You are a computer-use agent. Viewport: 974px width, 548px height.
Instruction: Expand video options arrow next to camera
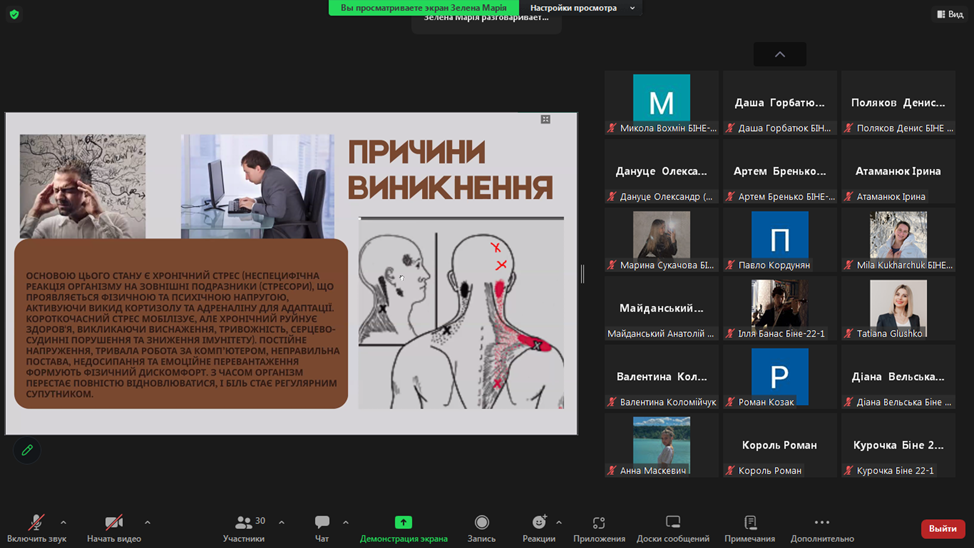coord(147,522)
